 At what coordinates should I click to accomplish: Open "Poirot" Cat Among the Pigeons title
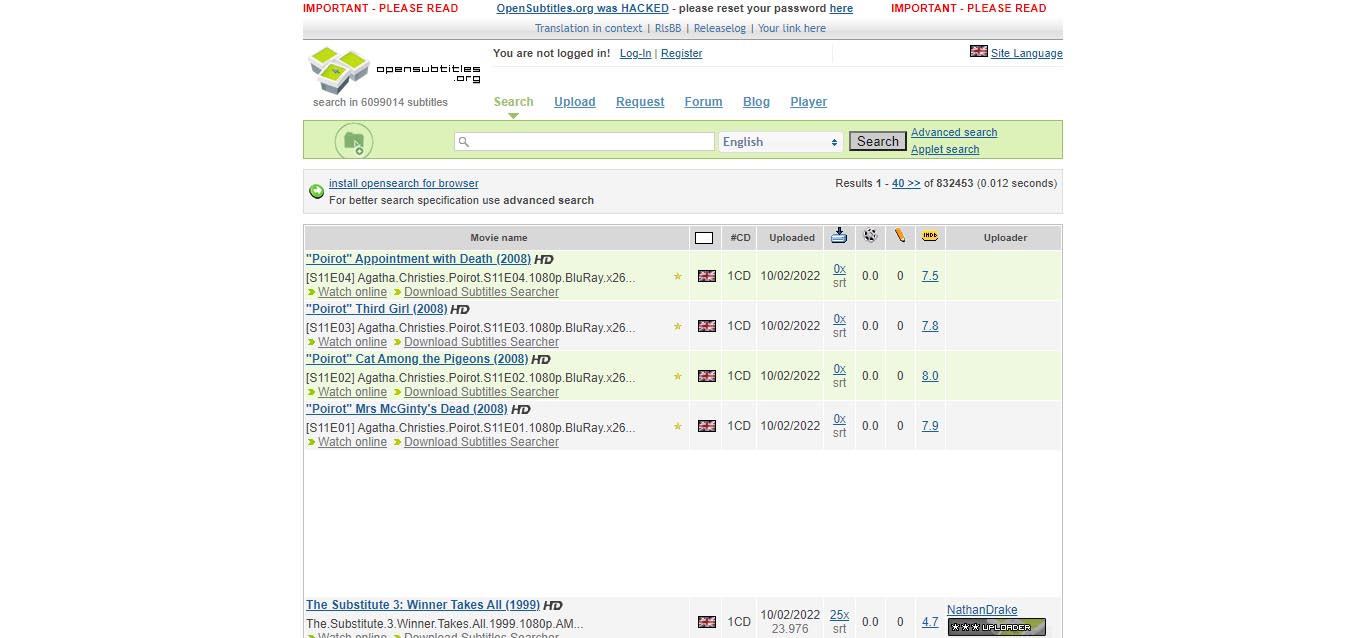[417, 359]
